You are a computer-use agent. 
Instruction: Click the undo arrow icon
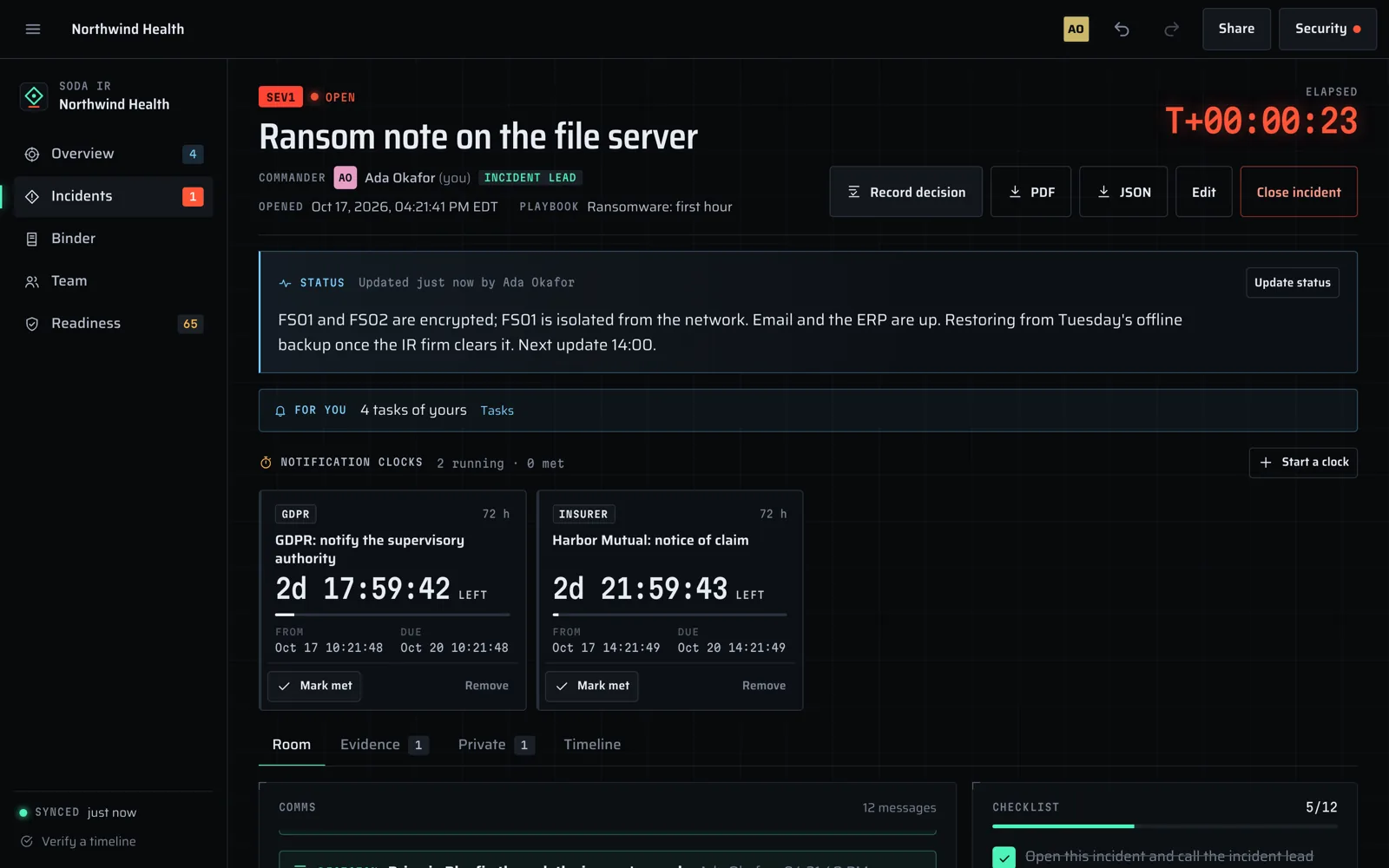pos(1122,29)
